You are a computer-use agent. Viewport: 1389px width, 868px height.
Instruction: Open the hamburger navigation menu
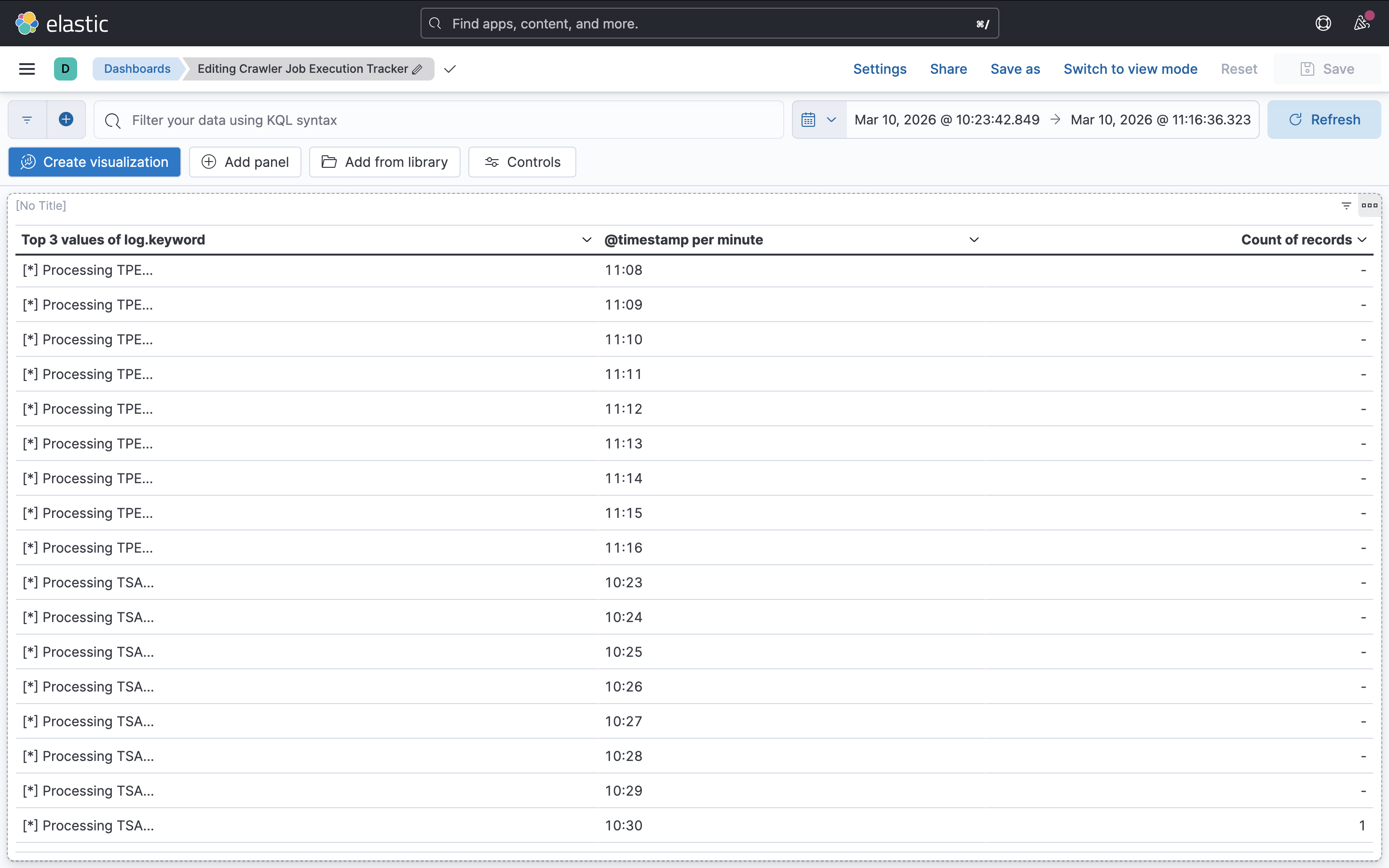[27, 69]
